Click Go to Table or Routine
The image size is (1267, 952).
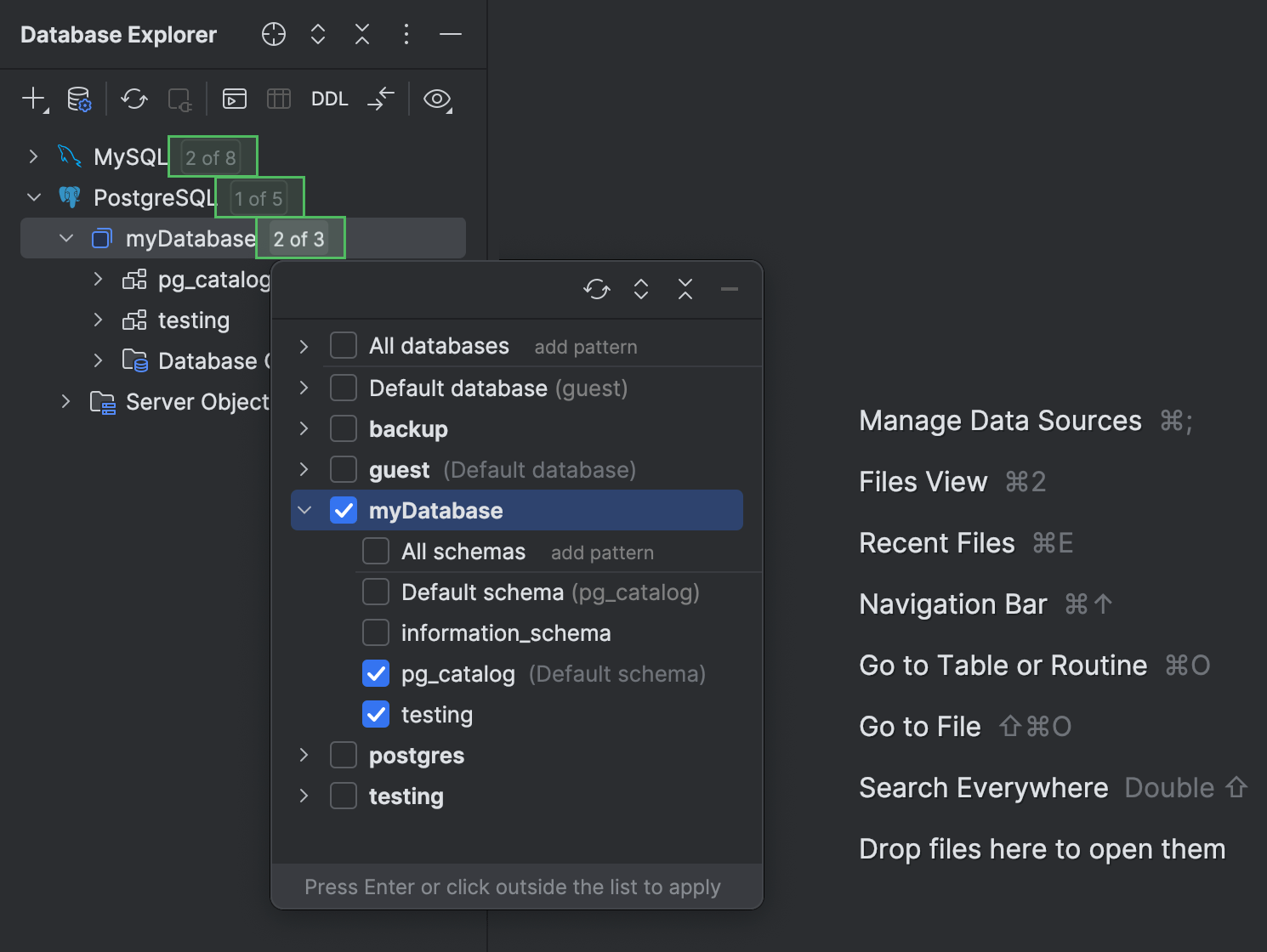tap(1002, 666)
